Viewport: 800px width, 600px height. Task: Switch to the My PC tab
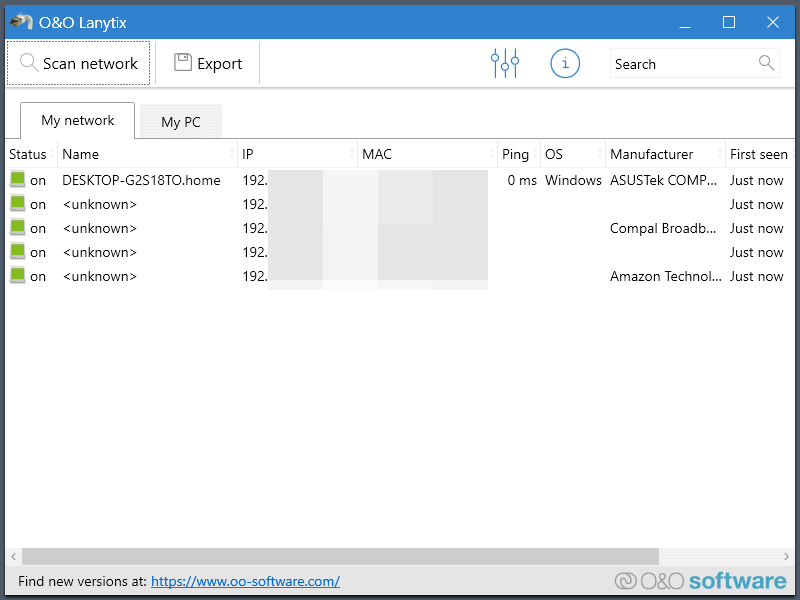(181, 122)
